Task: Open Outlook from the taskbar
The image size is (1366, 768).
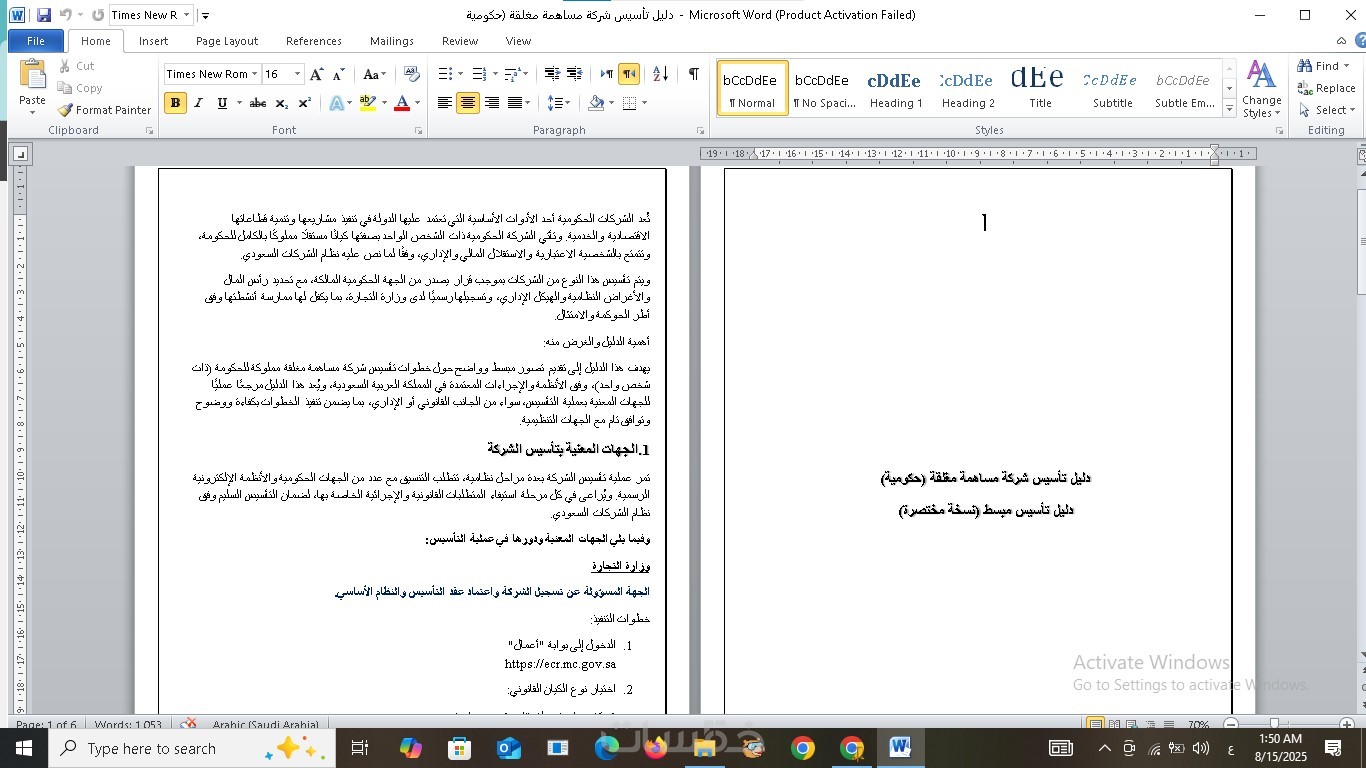Action: [x=509, y=748]
